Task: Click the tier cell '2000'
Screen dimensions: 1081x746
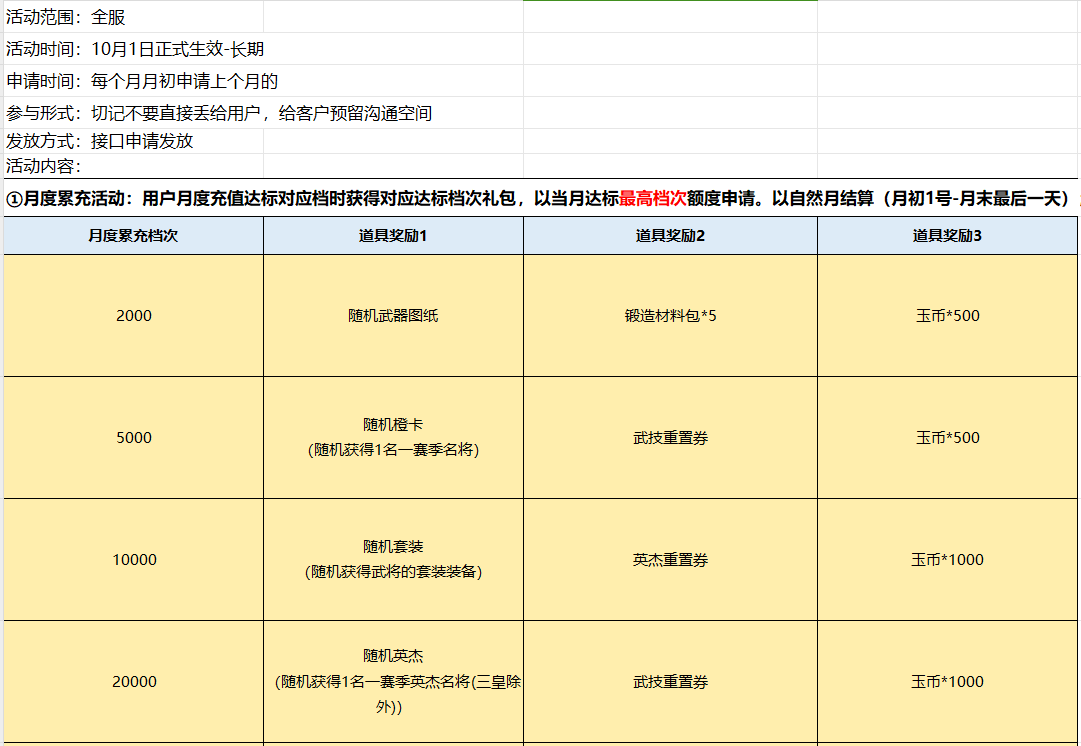Action: (134, 316)
